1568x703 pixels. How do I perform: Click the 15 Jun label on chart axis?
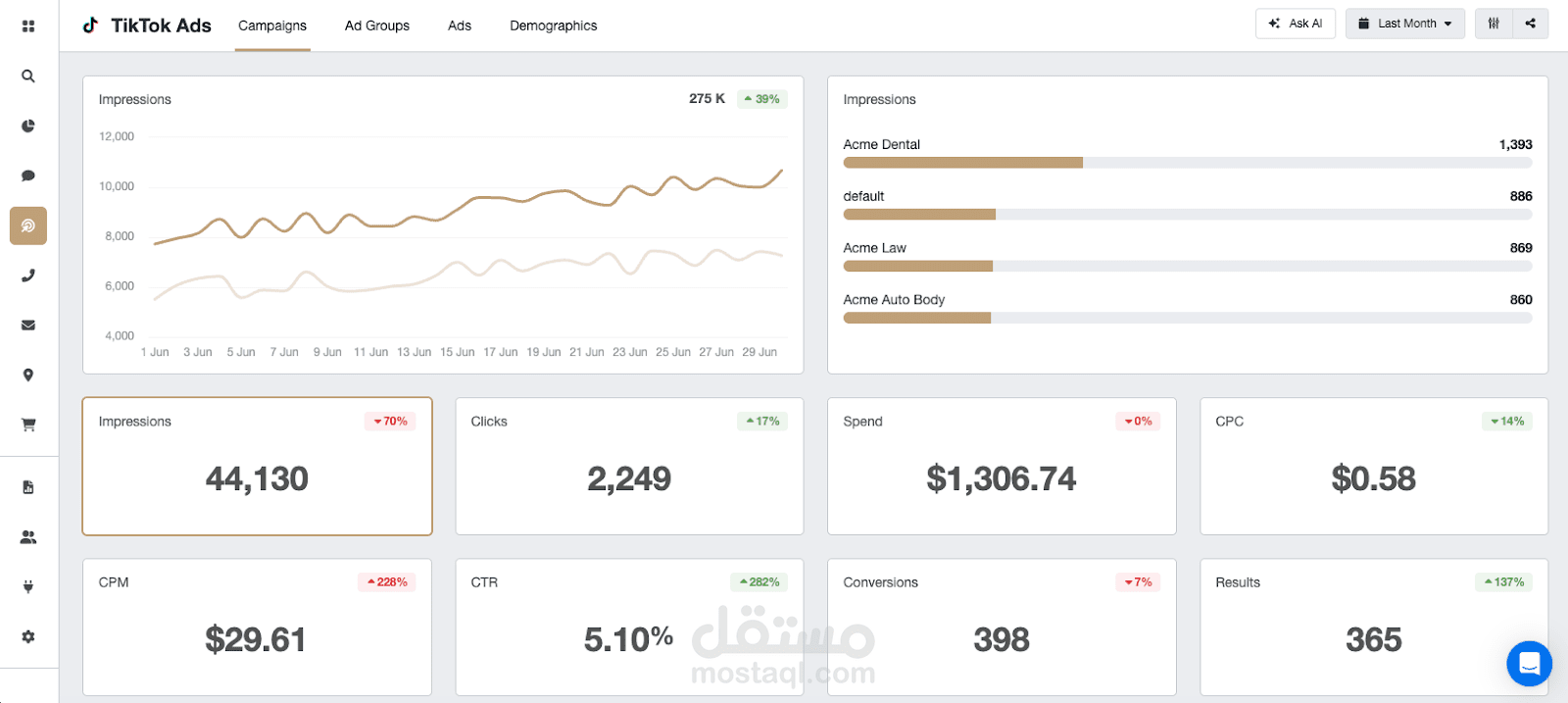click(457, 352)
